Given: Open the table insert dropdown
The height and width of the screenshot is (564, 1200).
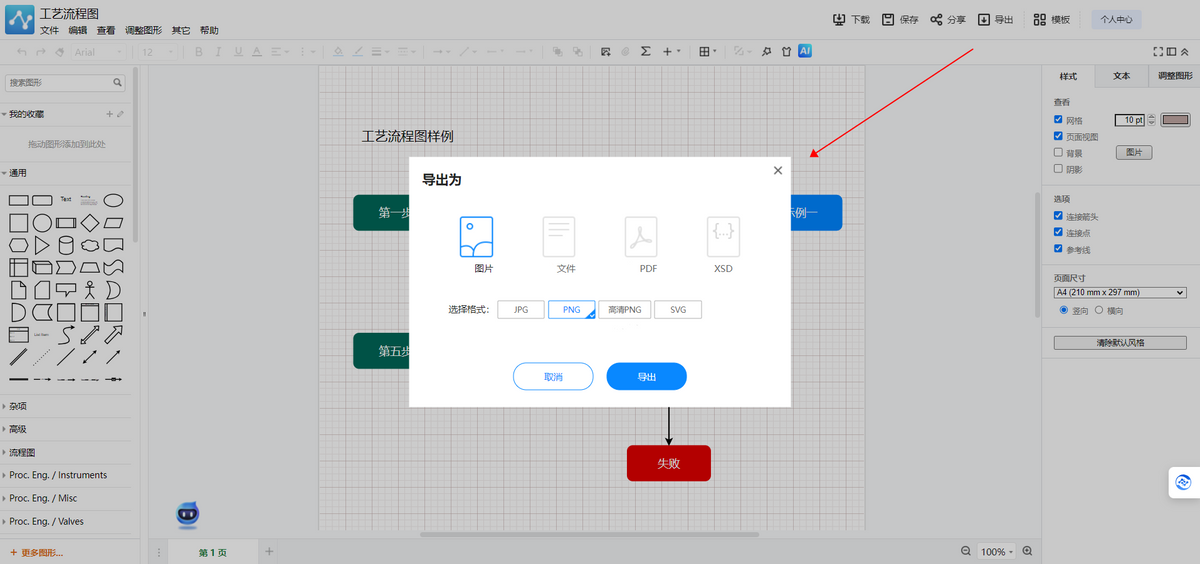Looking at the screenshot, I should [x=708, y=51].
